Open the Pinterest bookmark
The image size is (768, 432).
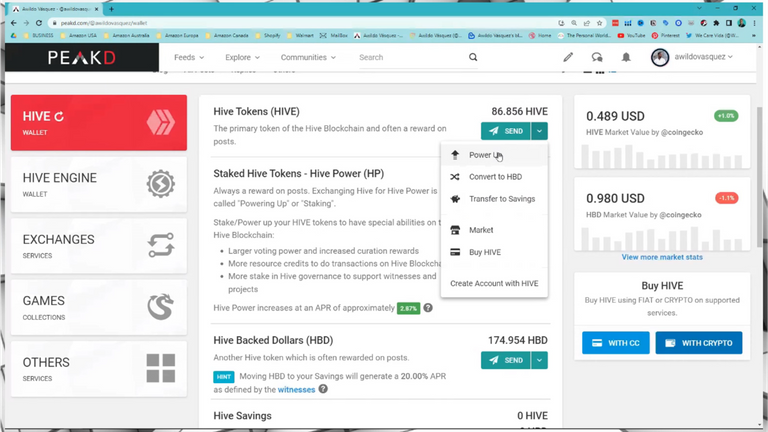click(x=666, y=36)
